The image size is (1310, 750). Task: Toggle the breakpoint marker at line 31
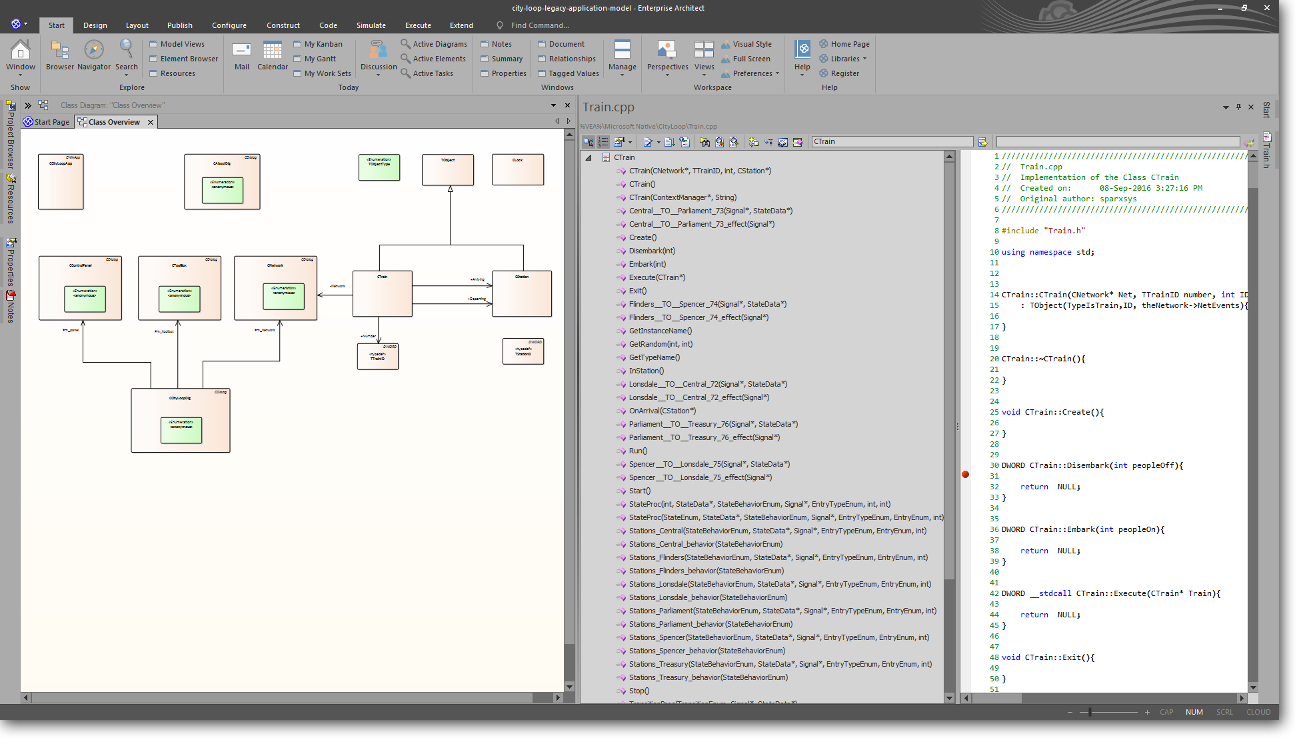click(x=965, y=475)
